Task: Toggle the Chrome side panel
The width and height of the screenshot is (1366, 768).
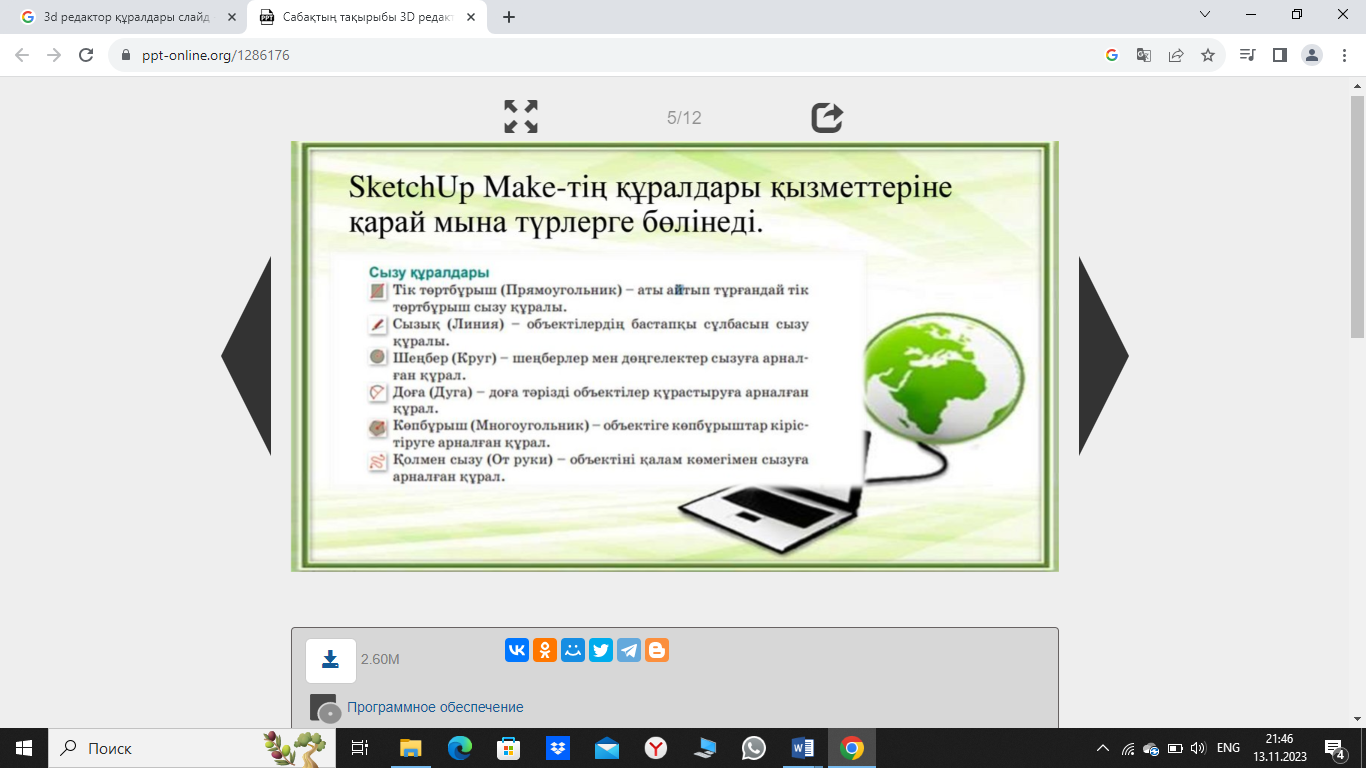Action: [x=1279, y=55]
